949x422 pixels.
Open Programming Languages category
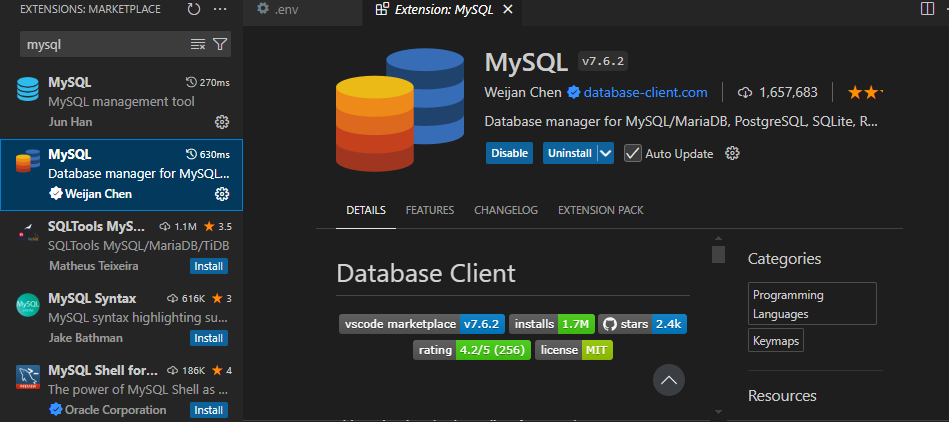click(812, 304)
